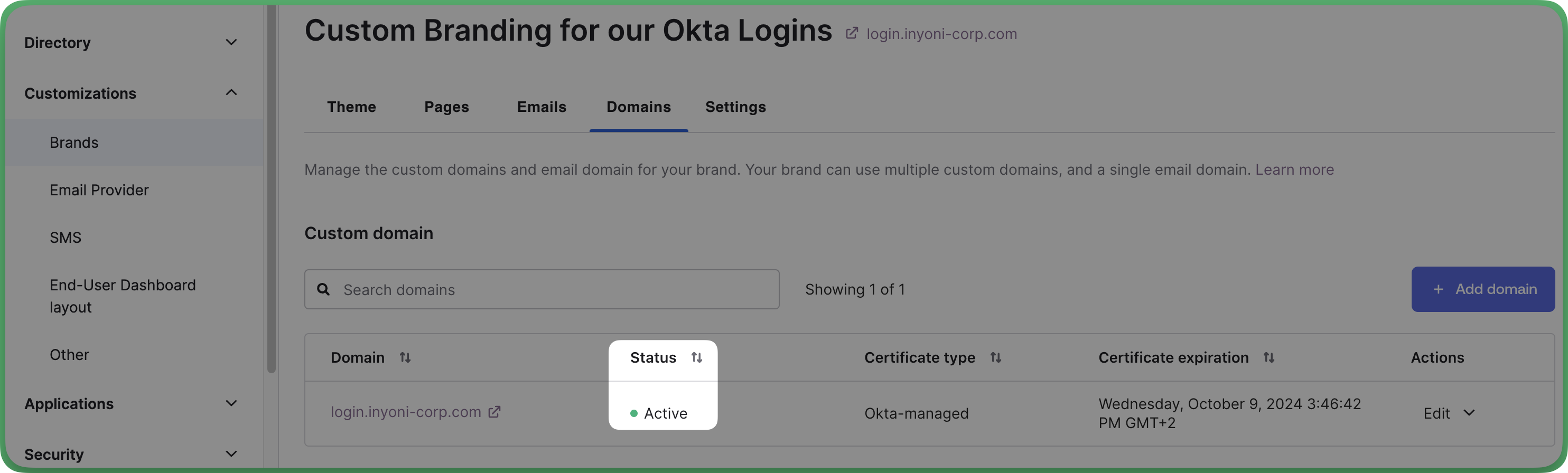The image size is (1568, 473).
Task: Select the Domains tab
Action: 639,107
